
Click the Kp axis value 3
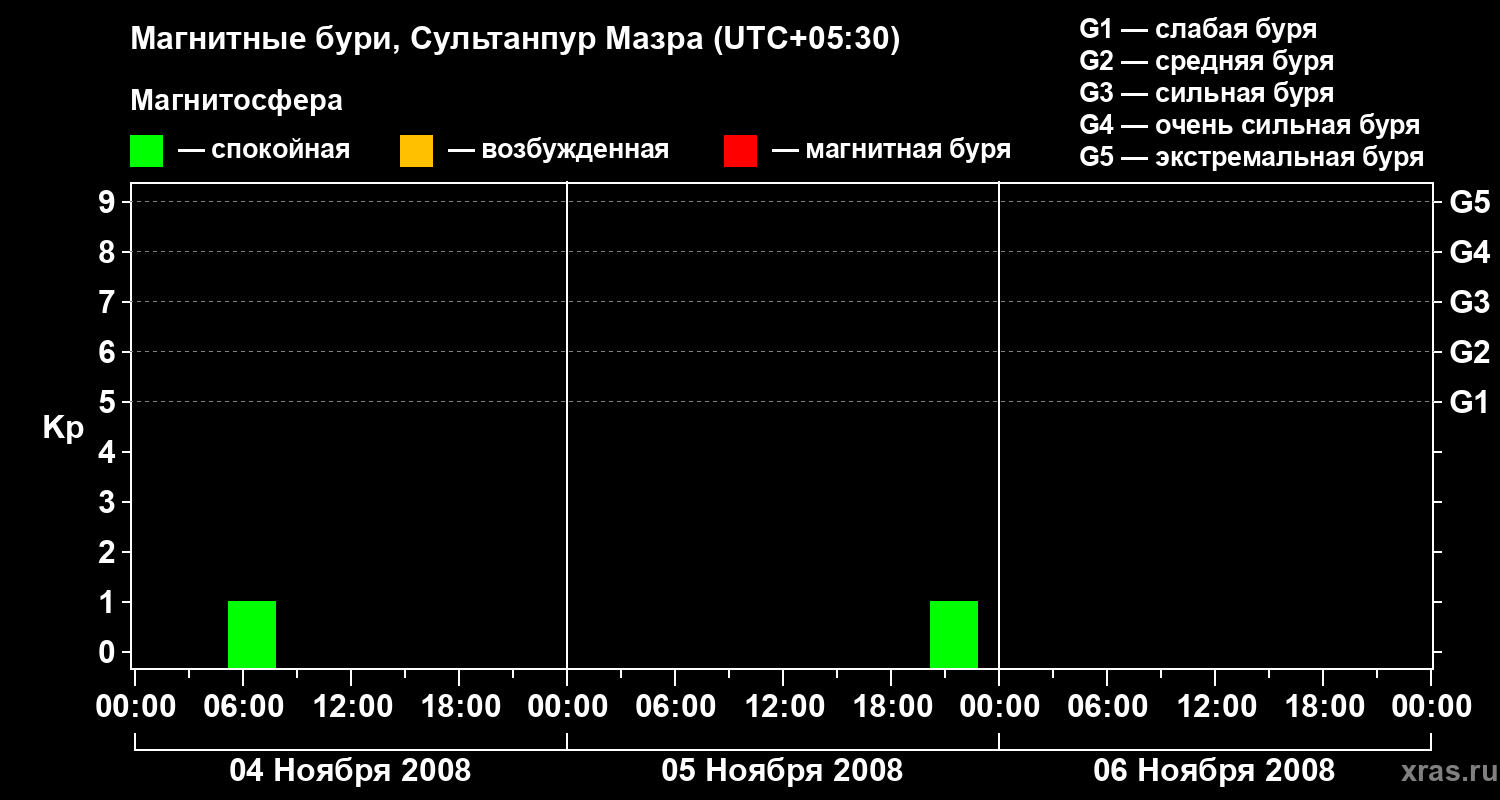coord(109,502)
